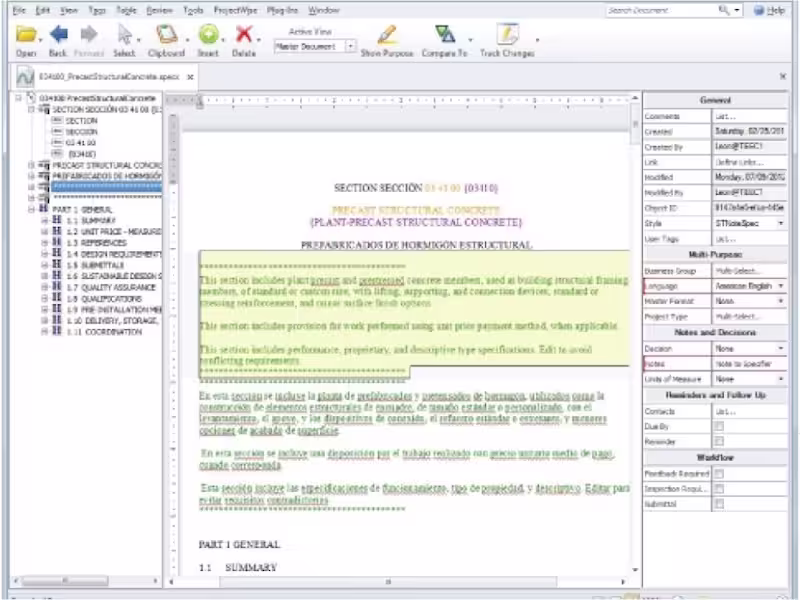Toggle the Due By checkbox
The height and width of the screenshot is (600, 800).
tap(719, 427)
